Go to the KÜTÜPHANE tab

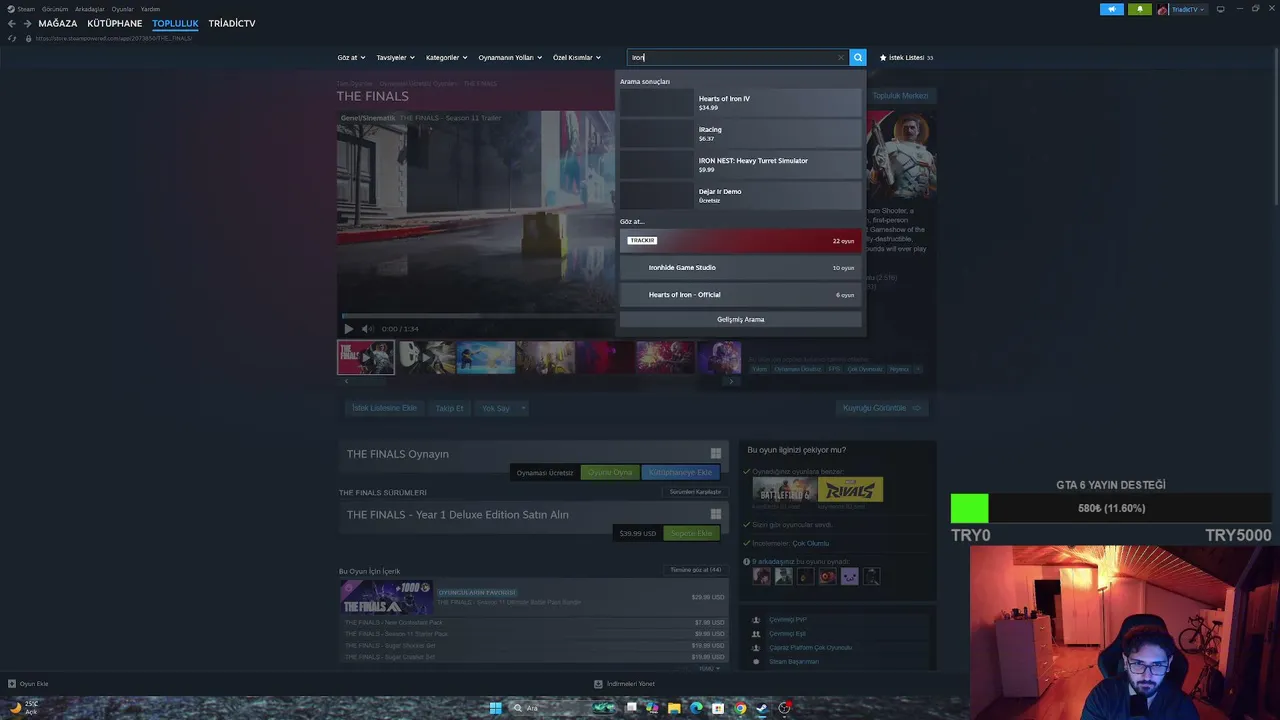(115, 23)
